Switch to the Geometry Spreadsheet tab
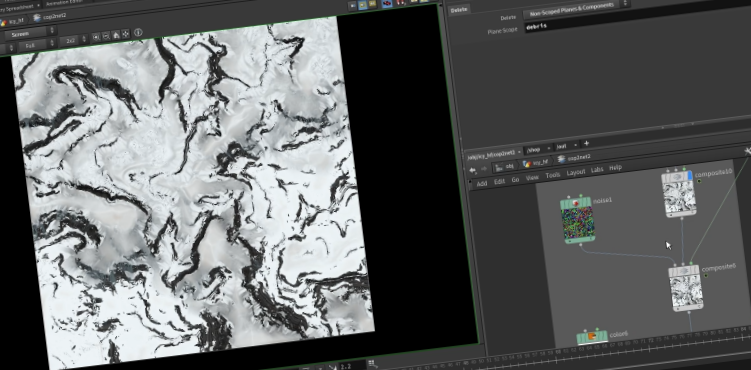 tap(17, 8)
